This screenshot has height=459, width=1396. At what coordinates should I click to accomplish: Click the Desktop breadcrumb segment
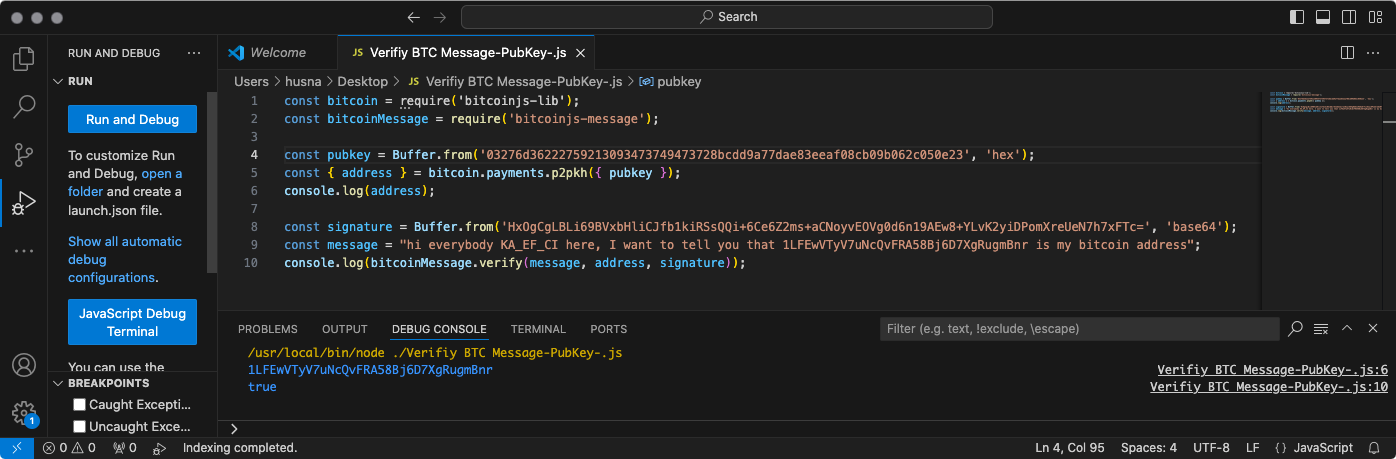tap(362, 81)
